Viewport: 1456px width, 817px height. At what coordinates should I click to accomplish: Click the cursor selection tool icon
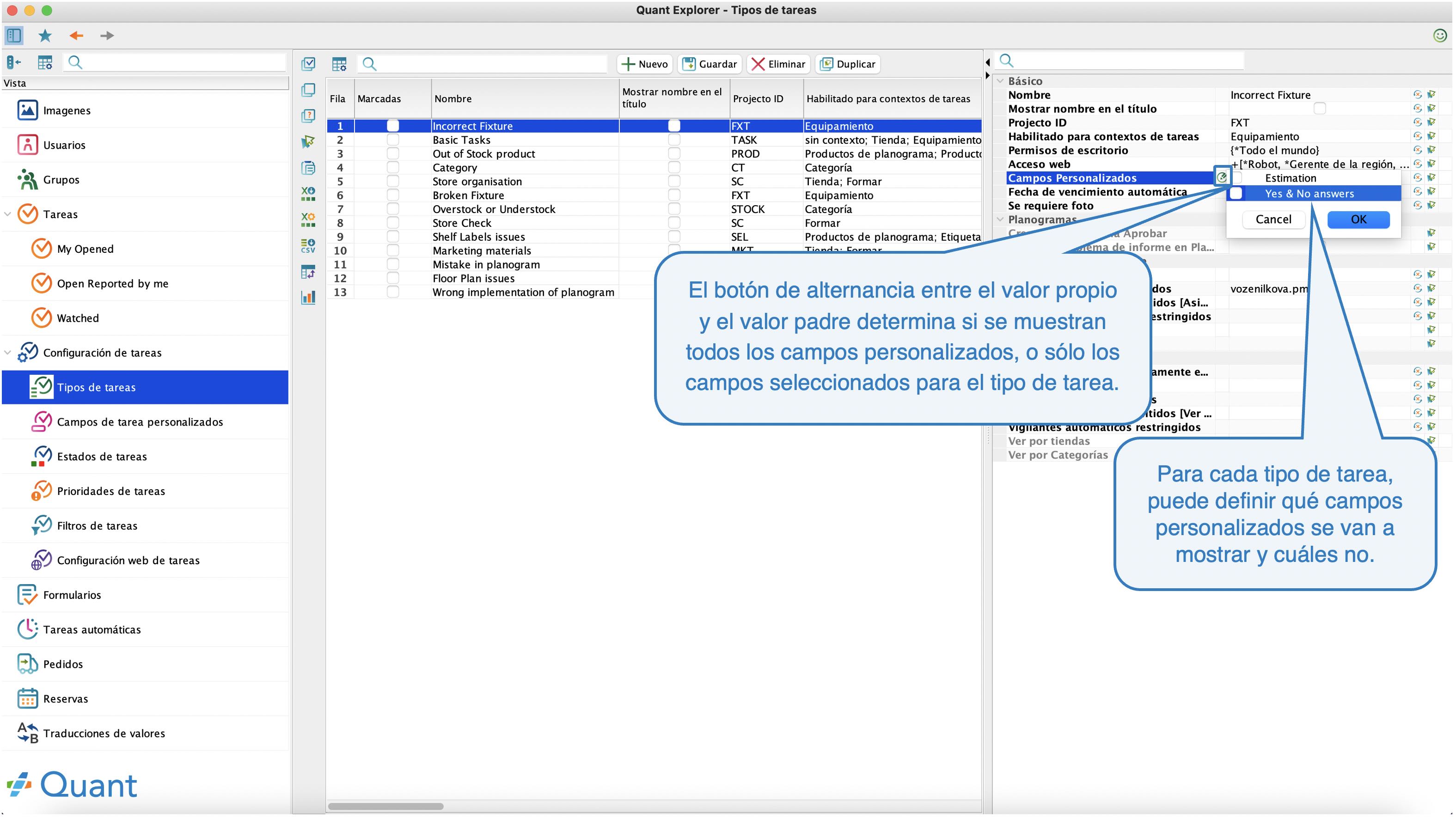[308, 142]
